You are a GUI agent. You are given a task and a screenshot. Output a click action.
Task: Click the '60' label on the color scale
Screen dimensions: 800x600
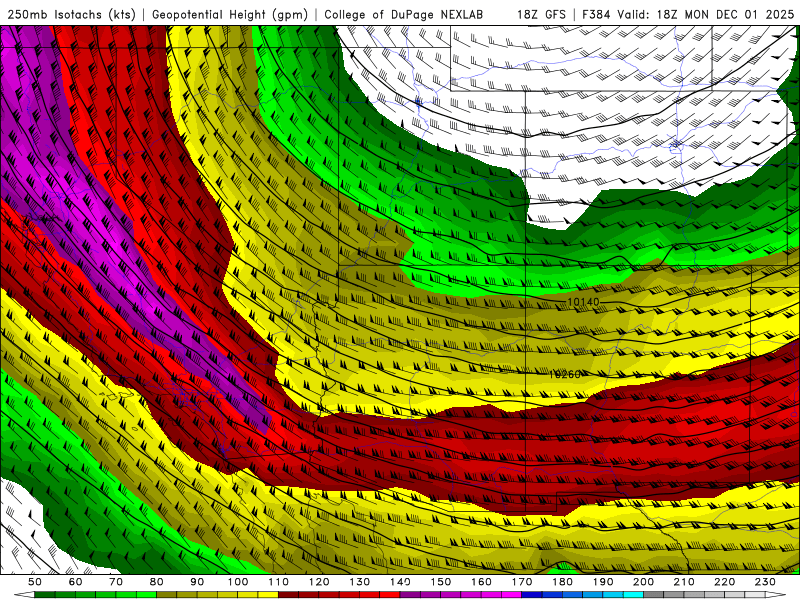[x=75, y=582]
